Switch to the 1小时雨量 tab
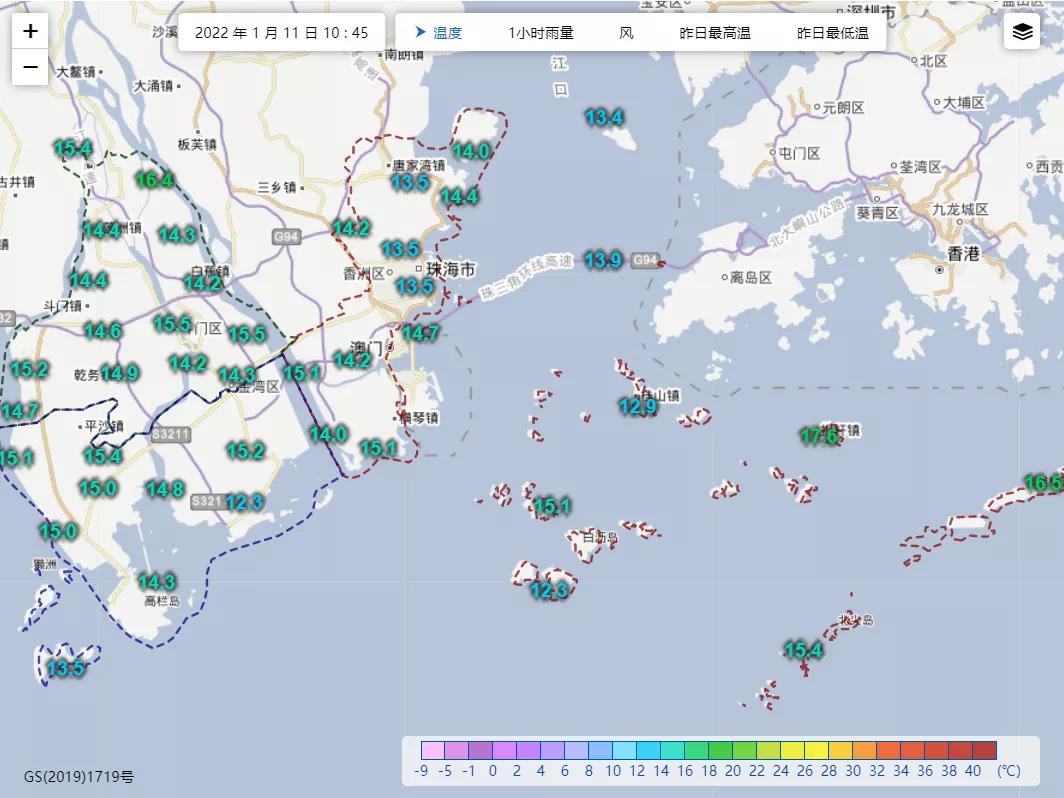Image resolution: width=1064 pixels, height=798 pixels. [x=541, y=33]
